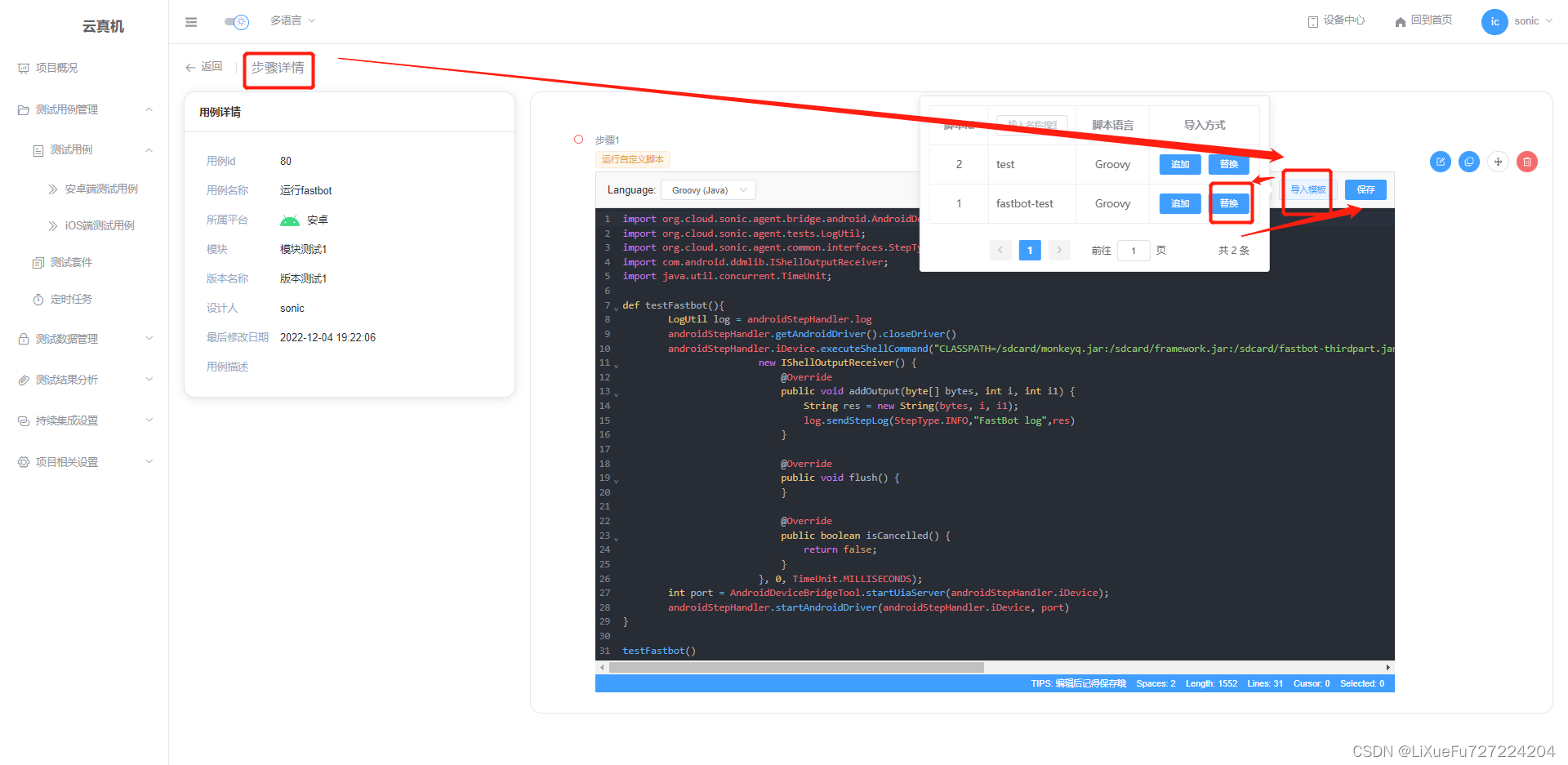
Task: Click the code editor horizontal scrollbar
Action: click(x=796, y=668)
